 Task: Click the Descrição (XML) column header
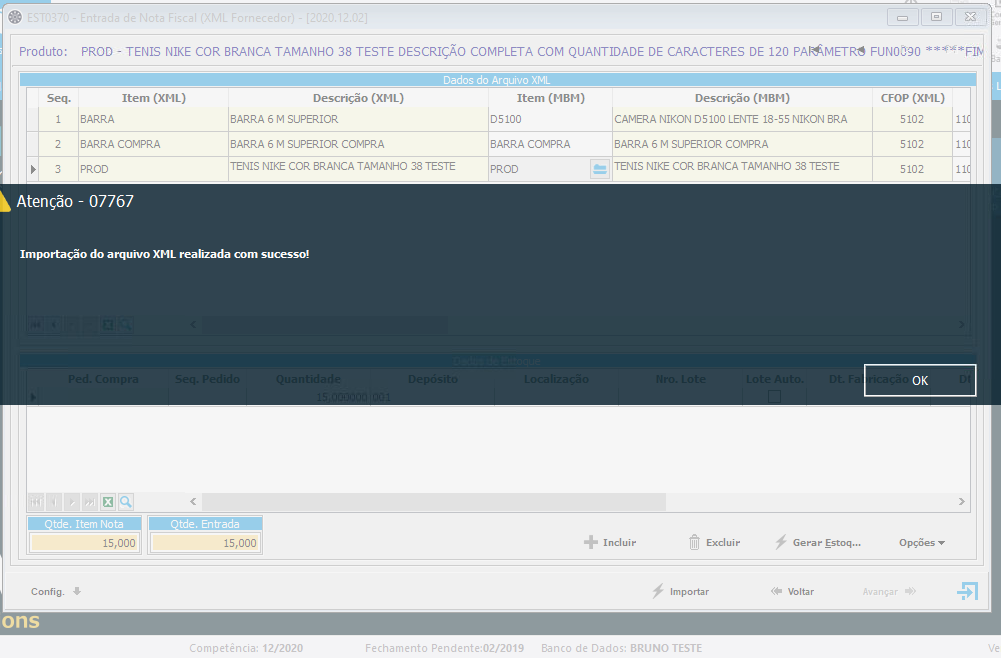point(358,98)
